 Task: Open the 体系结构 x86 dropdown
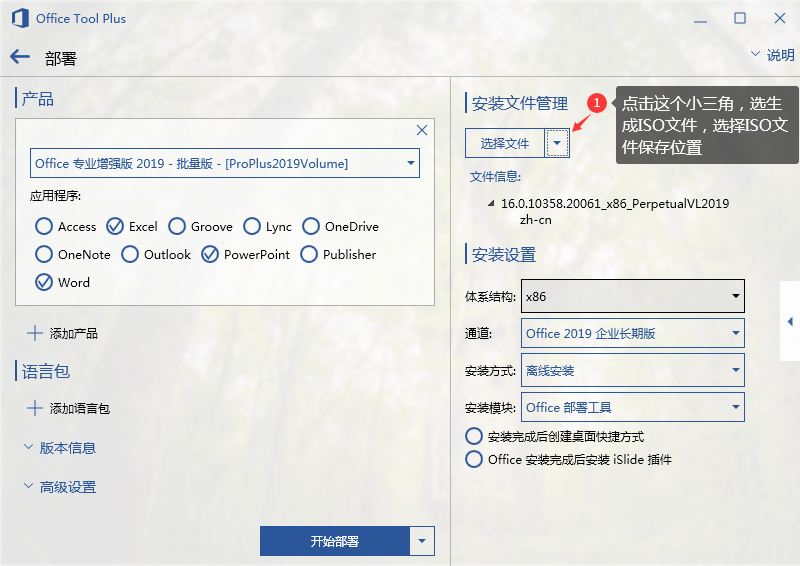pyautogui.click(x=633, y=296)
